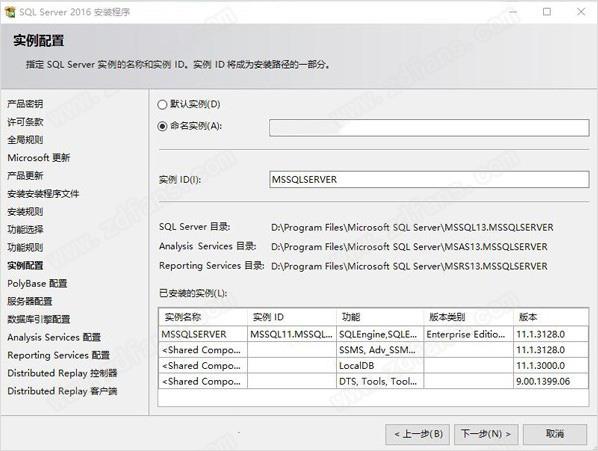Select the LocalDB shared component row

click(373, 366)
